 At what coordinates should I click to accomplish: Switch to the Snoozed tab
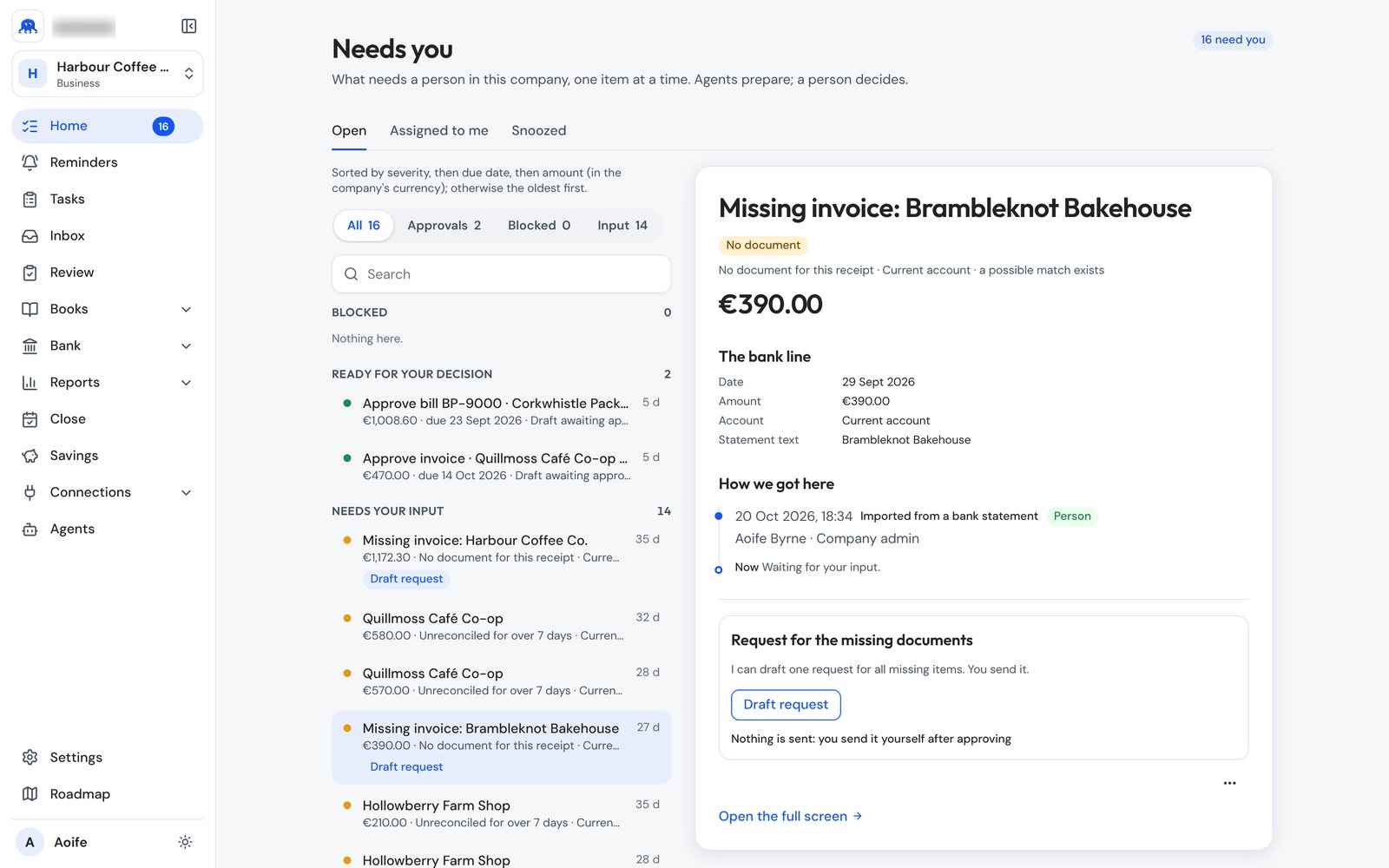539,130
